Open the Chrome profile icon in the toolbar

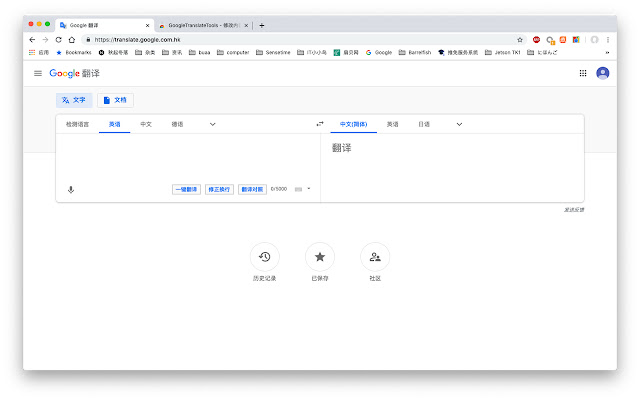tap(594, 40)
